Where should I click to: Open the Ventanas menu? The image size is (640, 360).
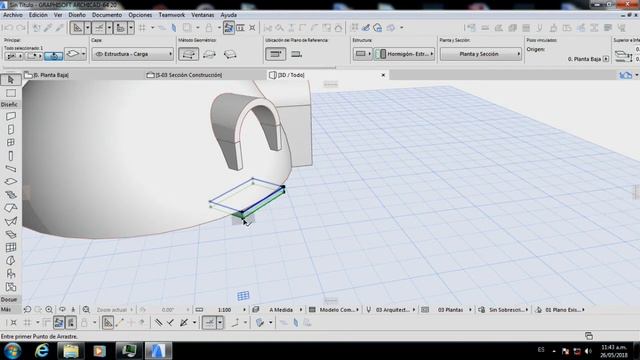(x=202, y=15)
